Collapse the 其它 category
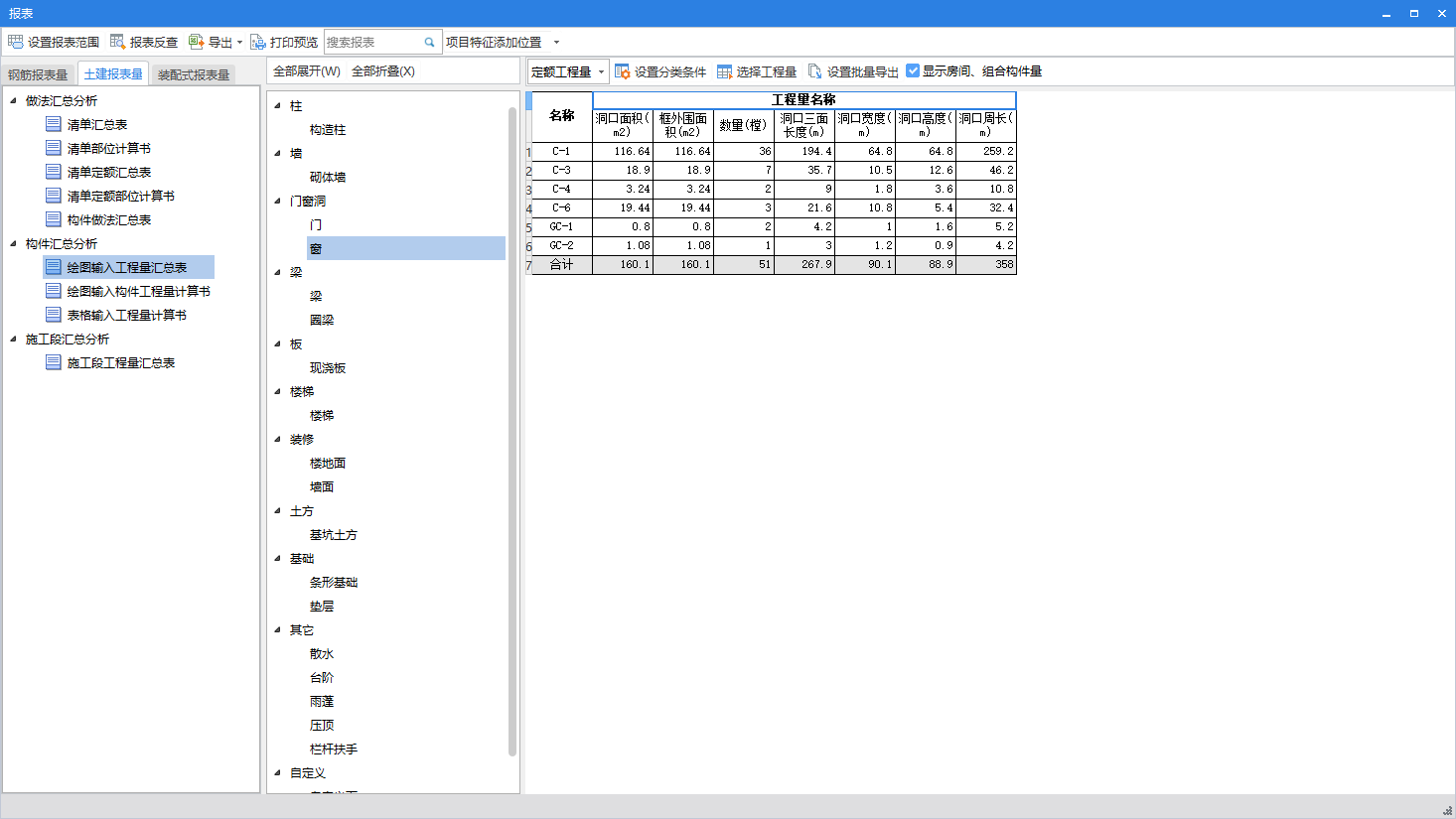This screenshot has width=1456, height=819. 278,629
